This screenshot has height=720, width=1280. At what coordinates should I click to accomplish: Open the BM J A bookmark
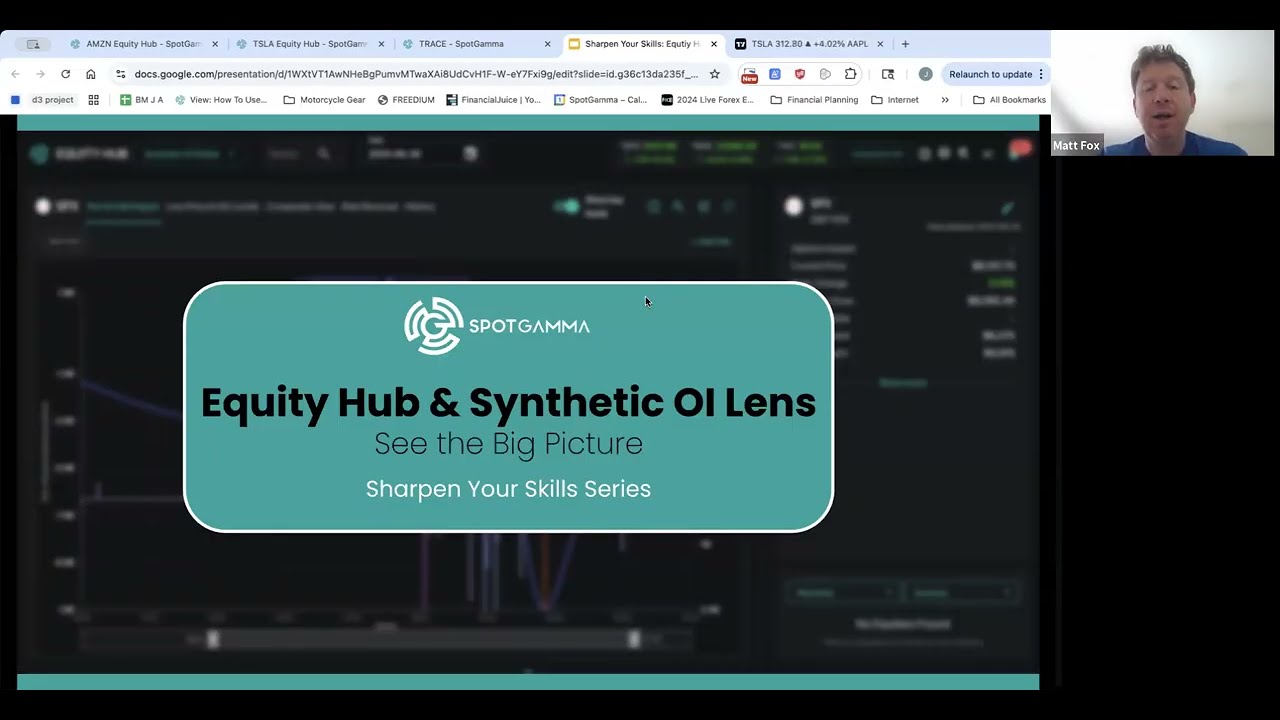coord(141,100)
